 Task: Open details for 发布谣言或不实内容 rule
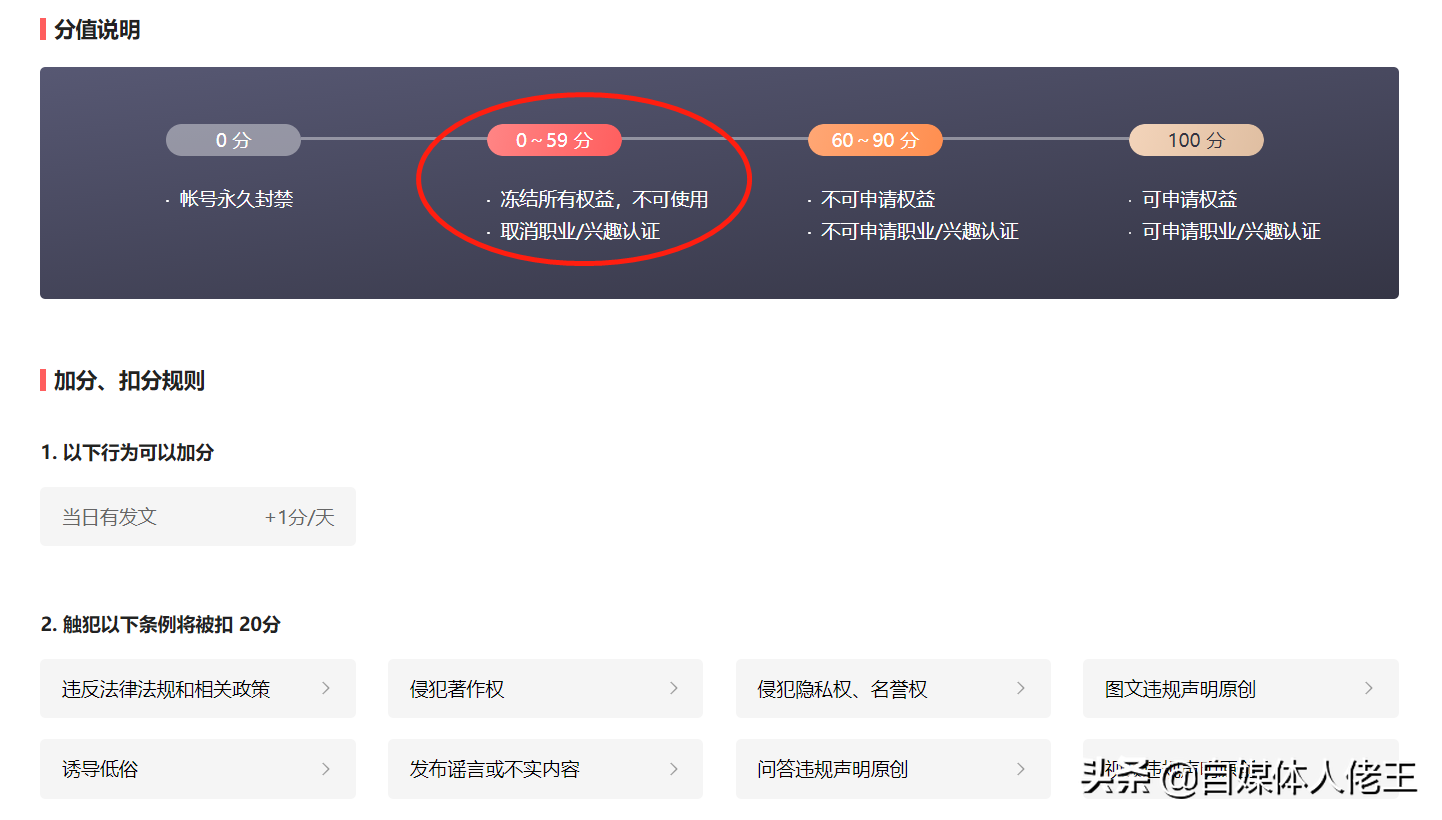point(545,769)
